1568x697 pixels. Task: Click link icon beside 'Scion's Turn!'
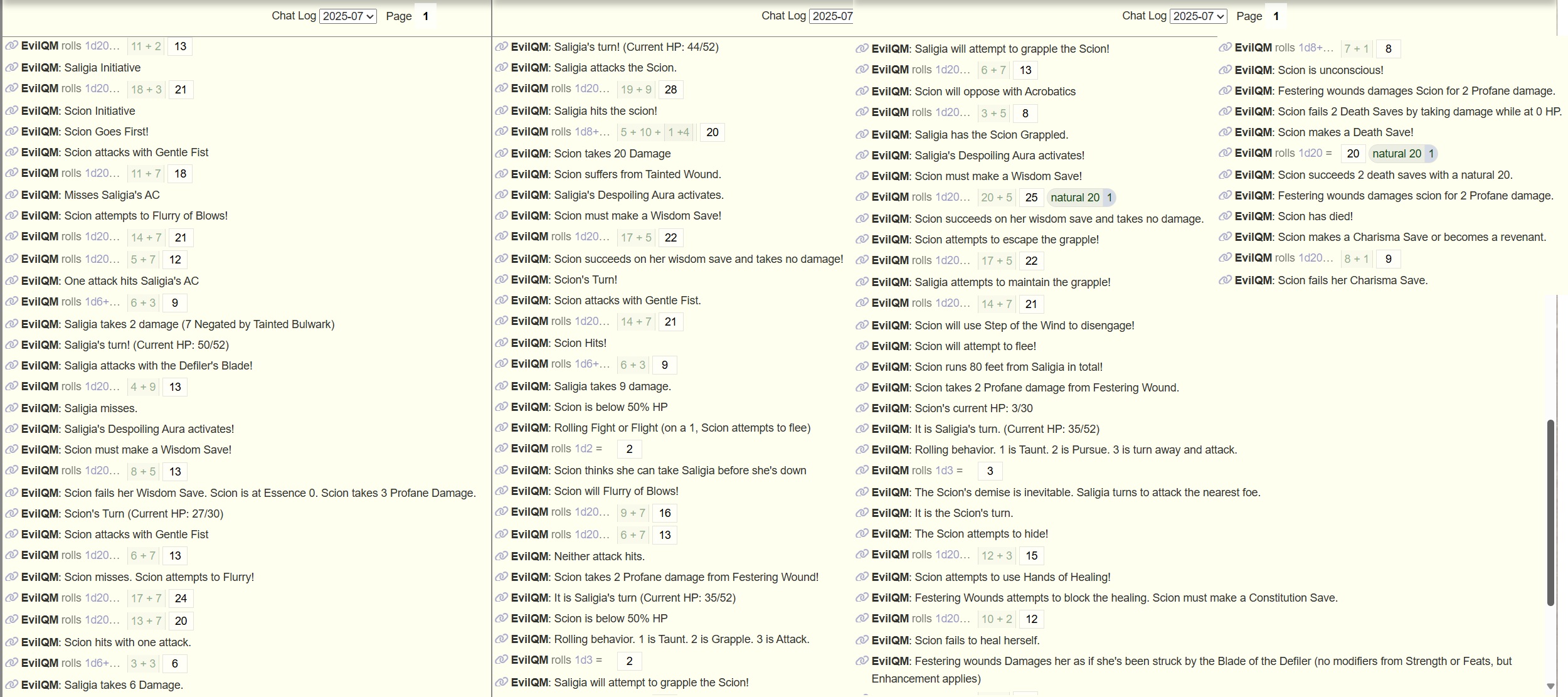[x=501, y=279]
